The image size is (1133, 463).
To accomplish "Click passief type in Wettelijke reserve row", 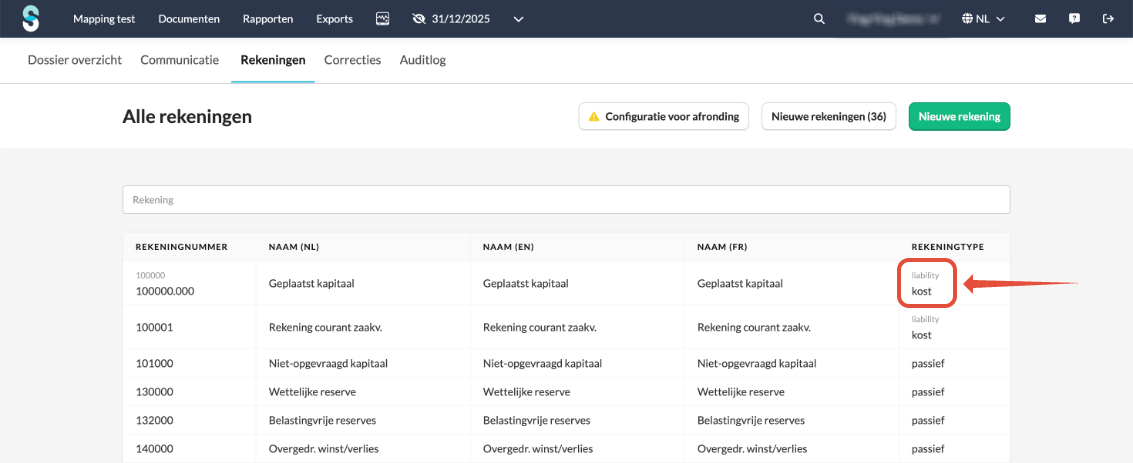I will 928,392.
